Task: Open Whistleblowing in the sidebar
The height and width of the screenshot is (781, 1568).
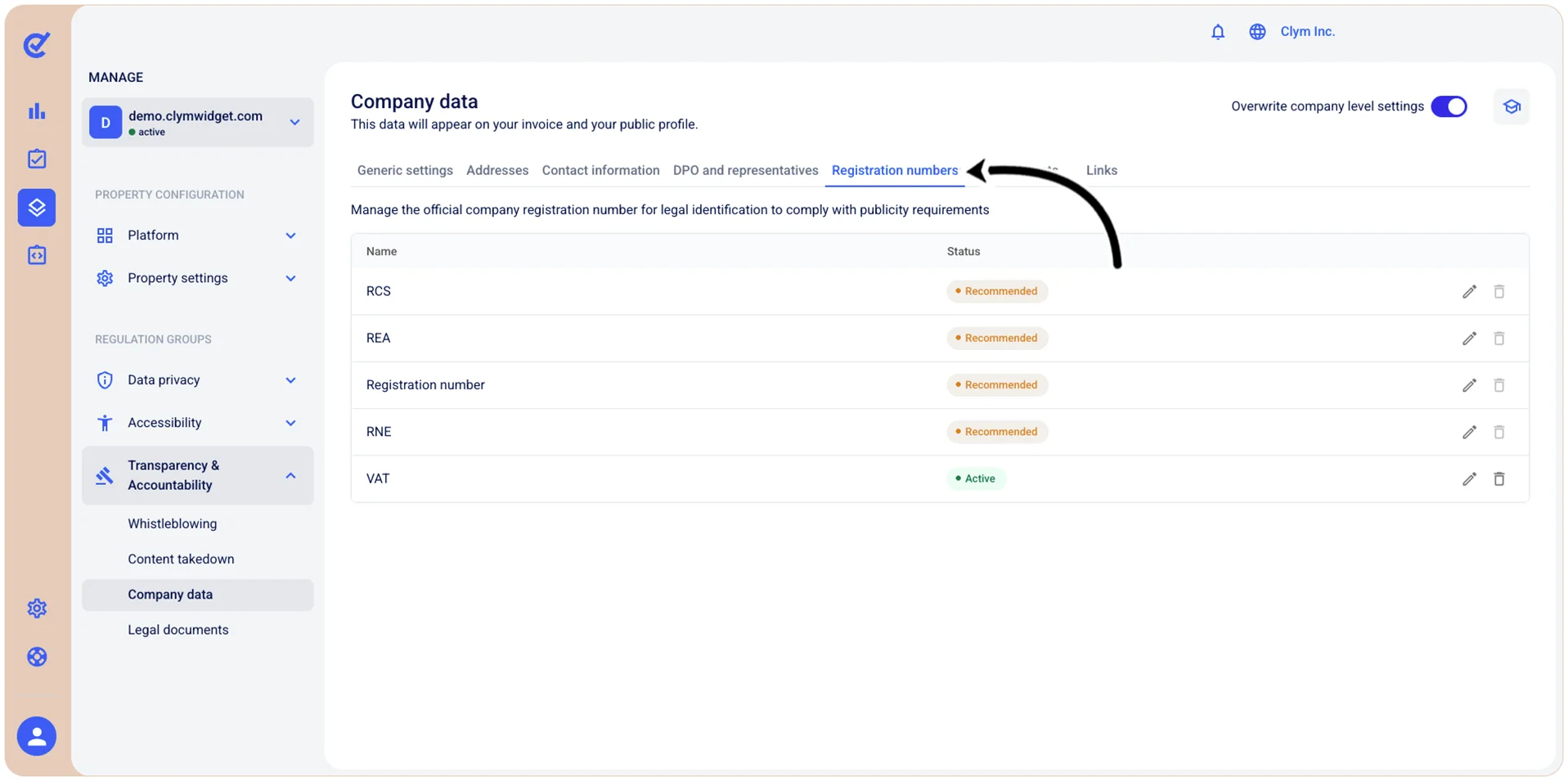Action: [x=172, y=523]
